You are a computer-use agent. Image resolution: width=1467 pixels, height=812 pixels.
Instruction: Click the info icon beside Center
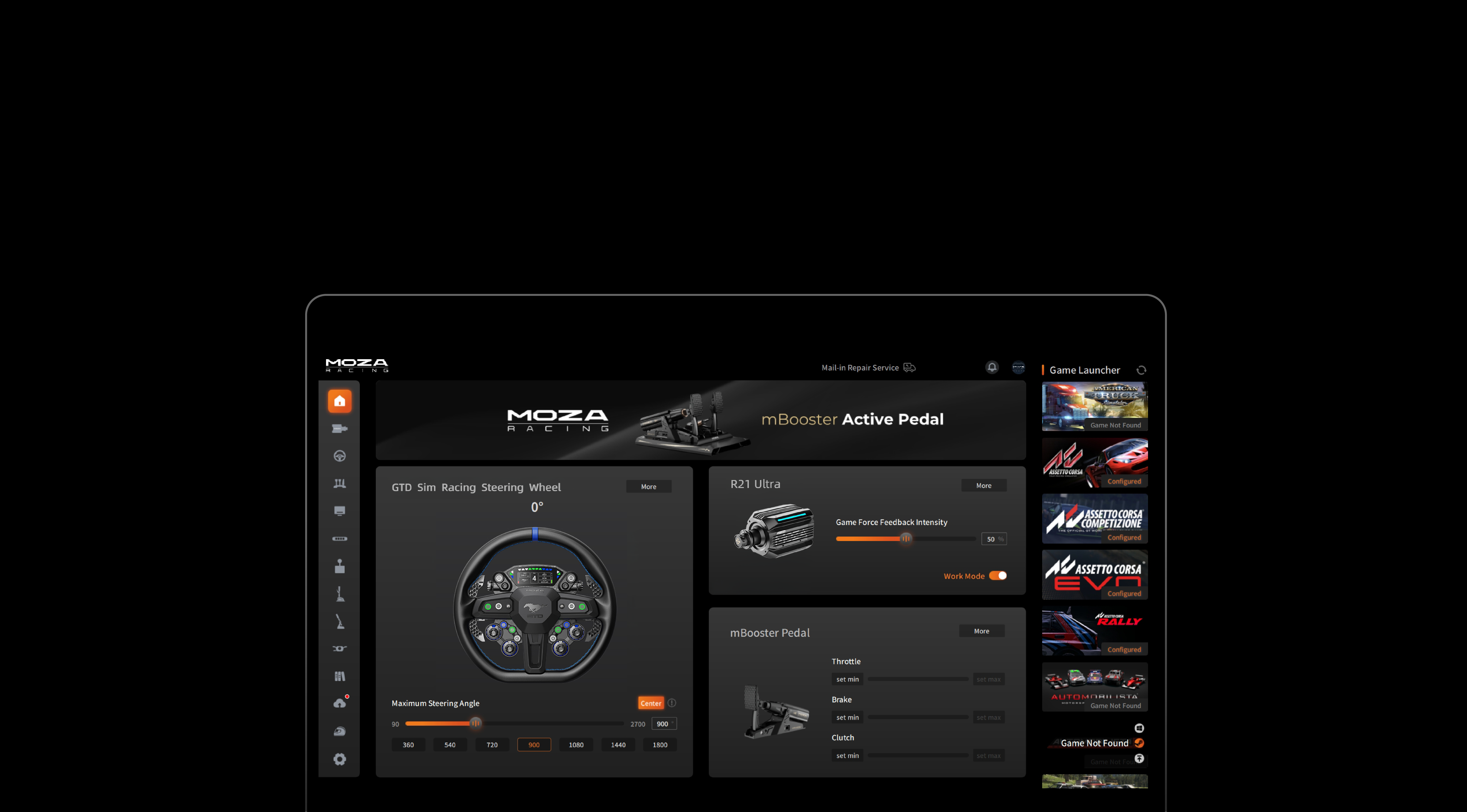[x=672, y=703]
